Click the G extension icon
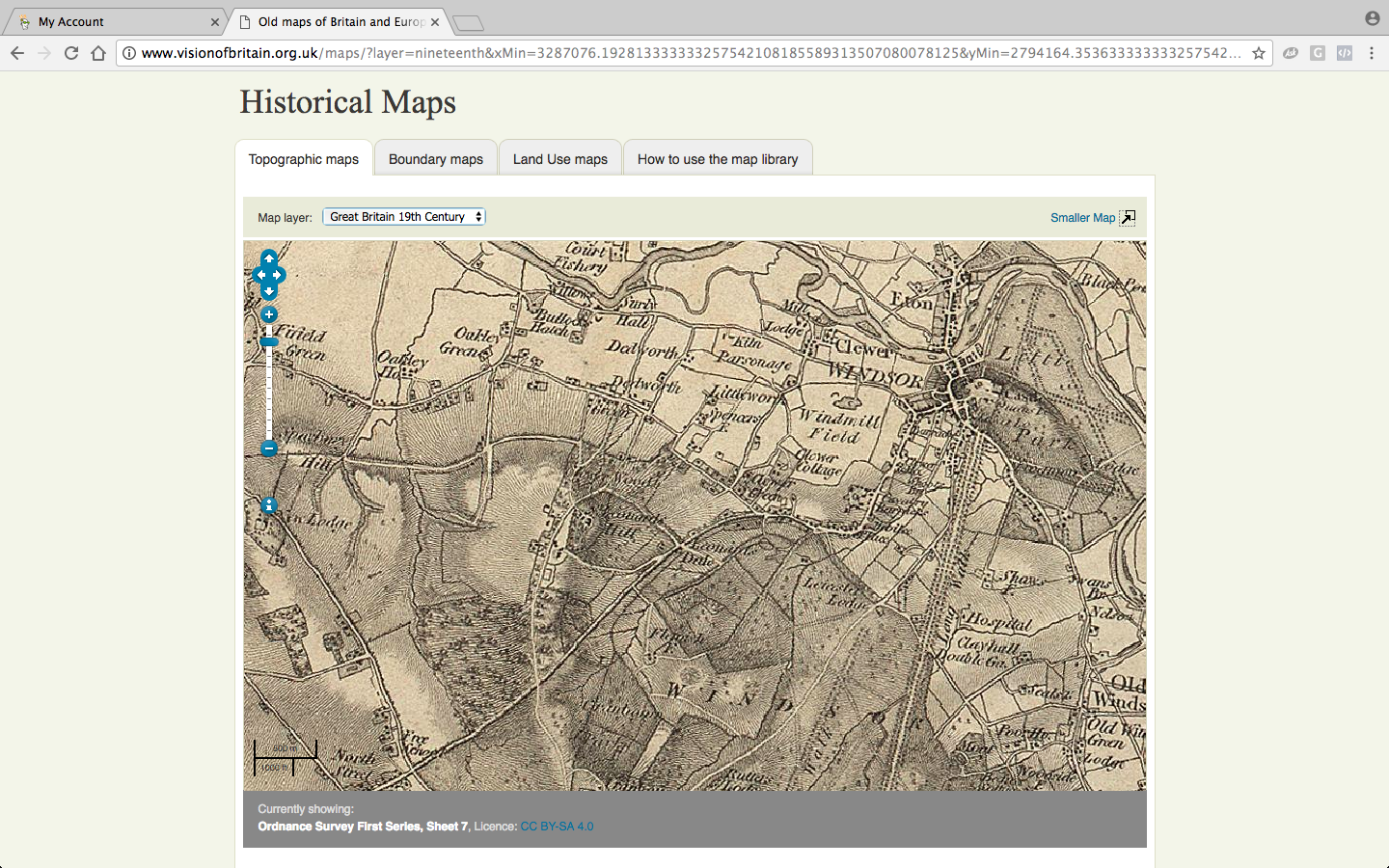The height and width of the screenshot is (868, 1389). pos(1318,53)
